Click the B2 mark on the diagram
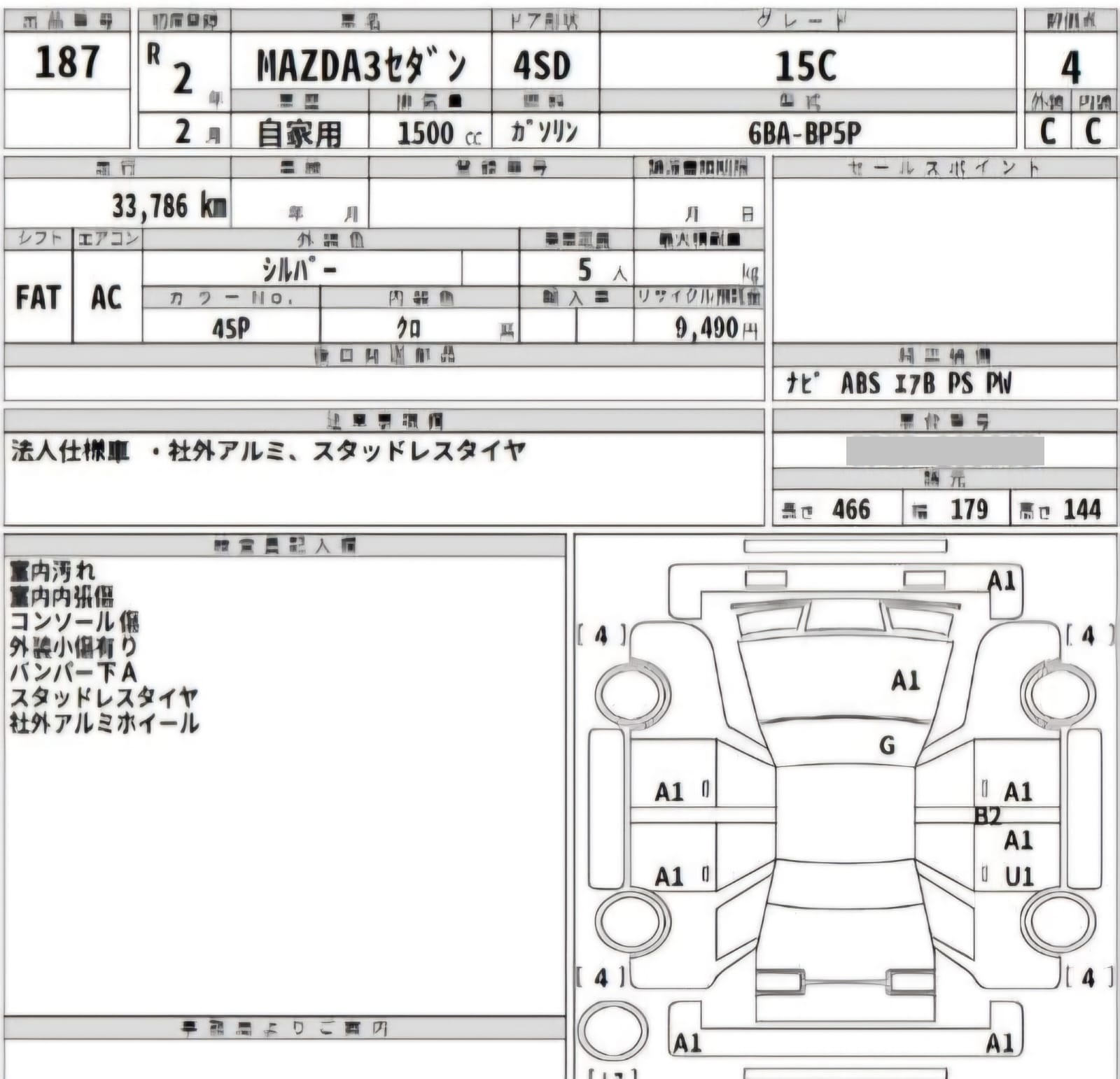The image size is (1120, 1079). pos(987,815)
